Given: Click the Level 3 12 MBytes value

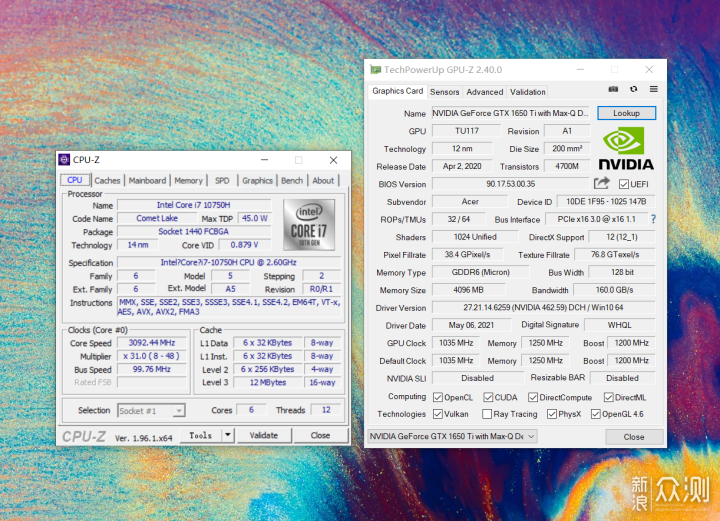Looking at the screenshot, I should click(x=268, y=382).
